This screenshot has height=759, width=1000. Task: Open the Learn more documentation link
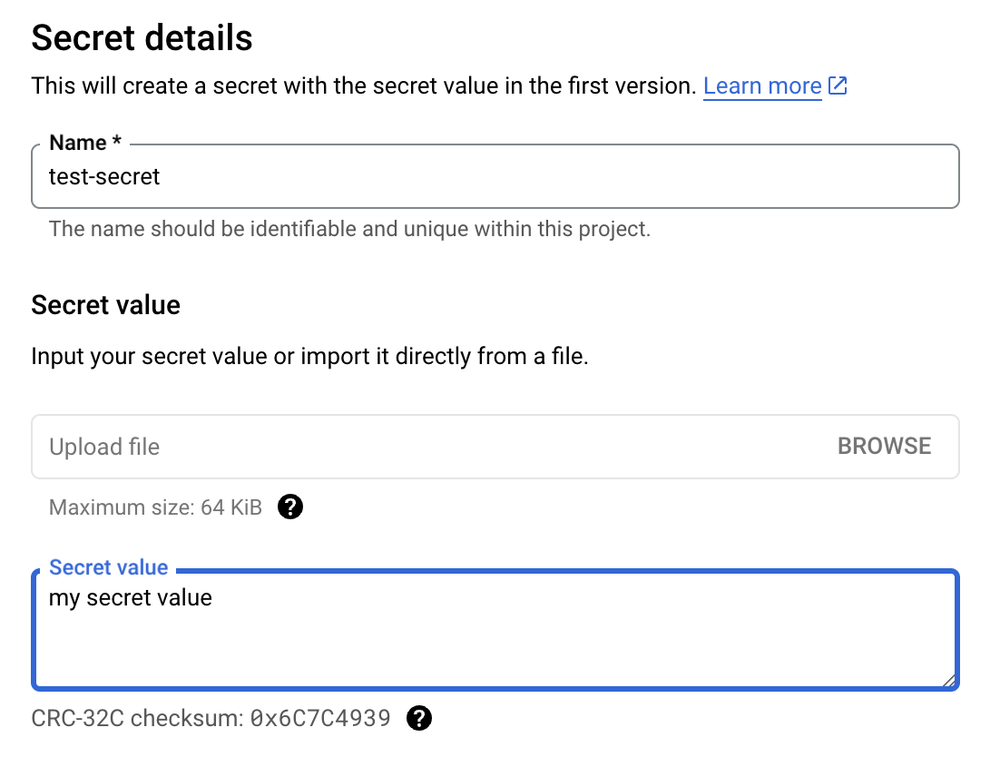click(762, 86)
